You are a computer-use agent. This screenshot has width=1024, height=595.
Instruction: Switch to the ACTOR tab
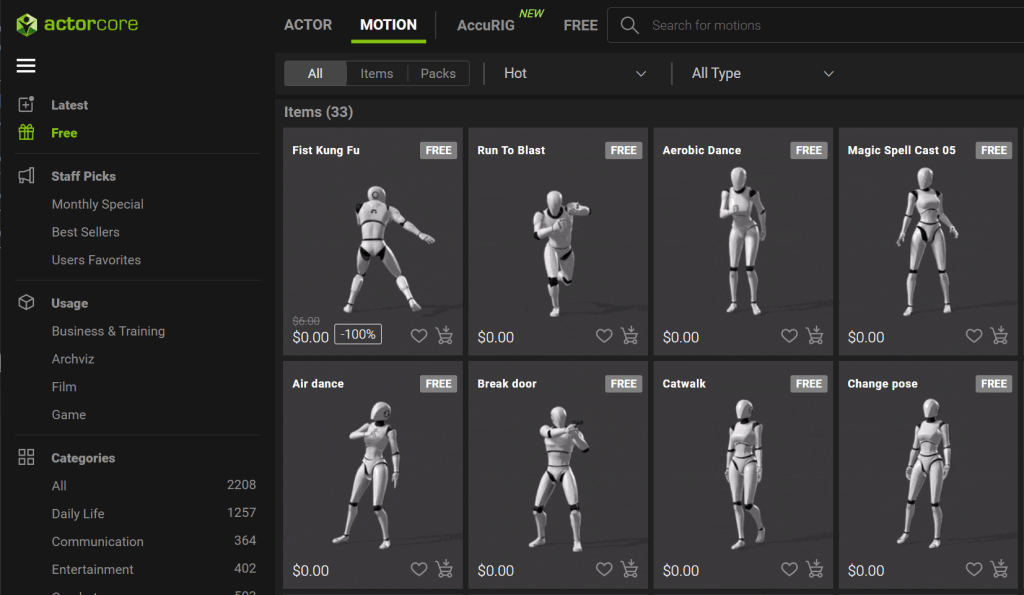tap(308, 25)
